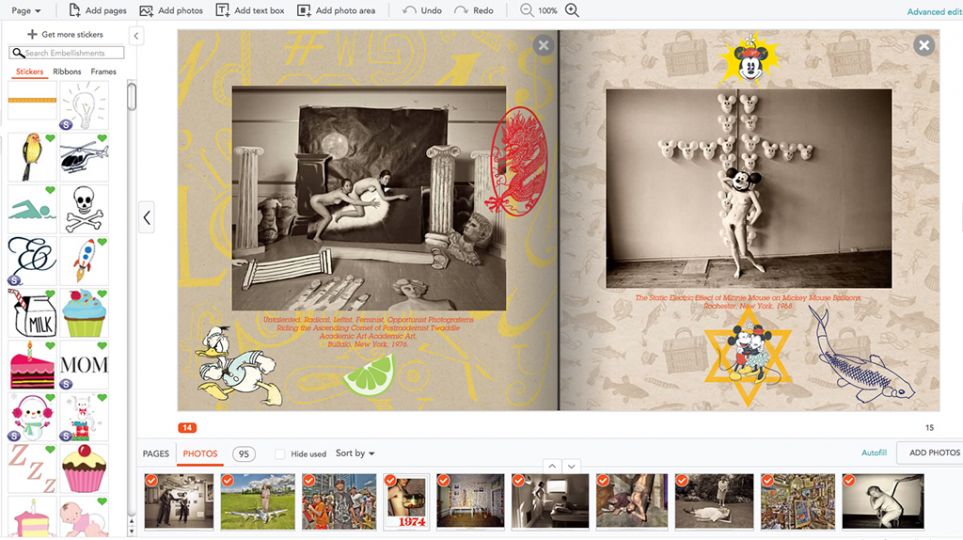963x540 pixels.
Task: Open the PAGES tab
Action: [156, 454]
